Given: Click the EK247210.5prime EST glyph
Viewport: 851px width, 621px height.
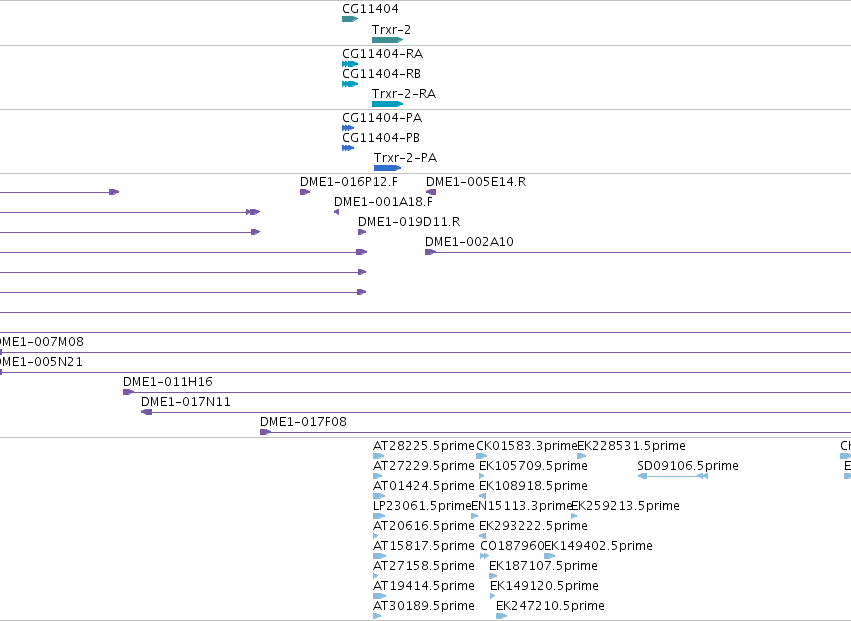Looking at the screenshot, I should pyautogui.click(x=501, y=616).
